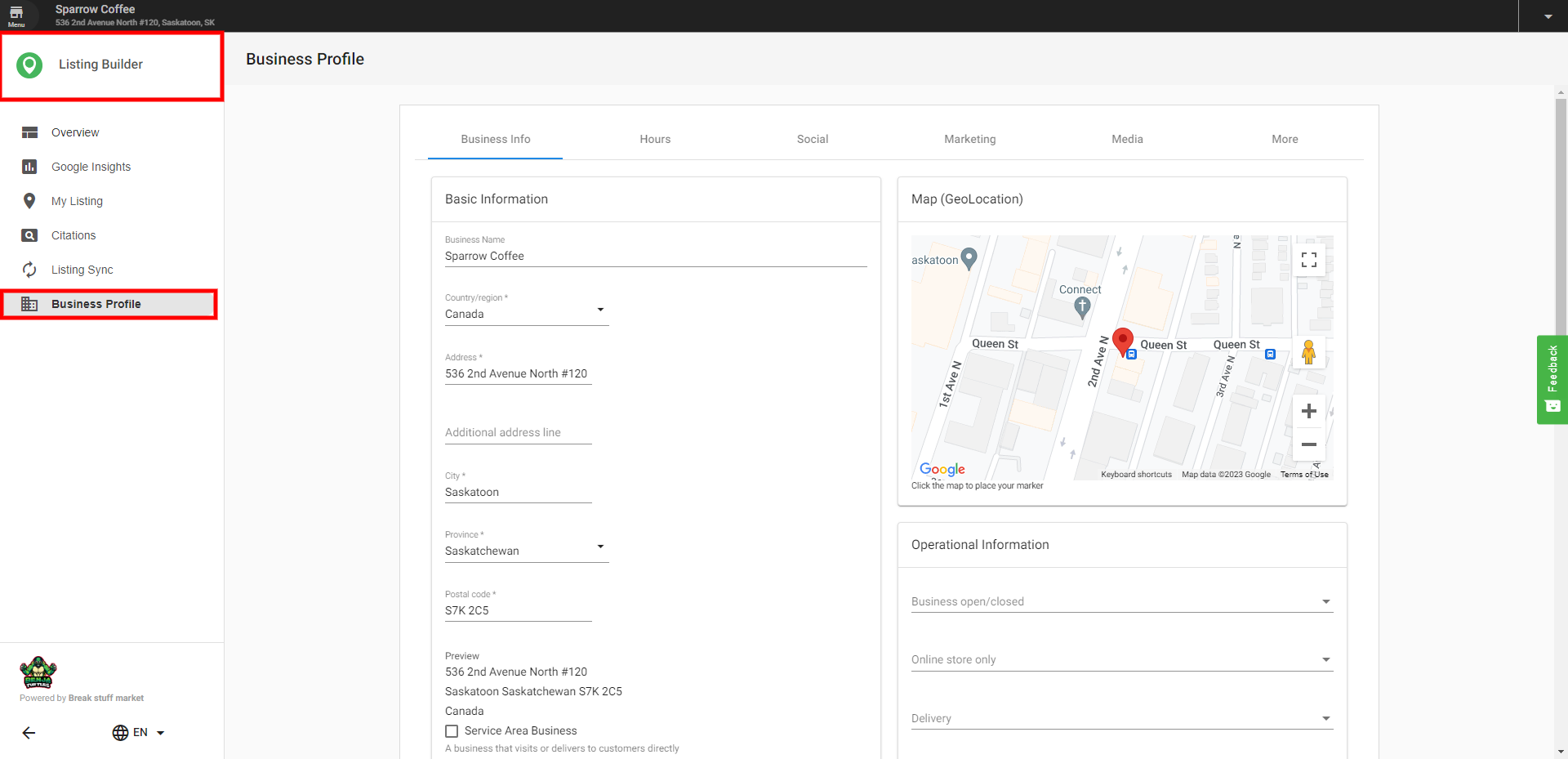Click the Citations search icon
1568x759 pixels.
pyautogui.click(x=29, y=235)
